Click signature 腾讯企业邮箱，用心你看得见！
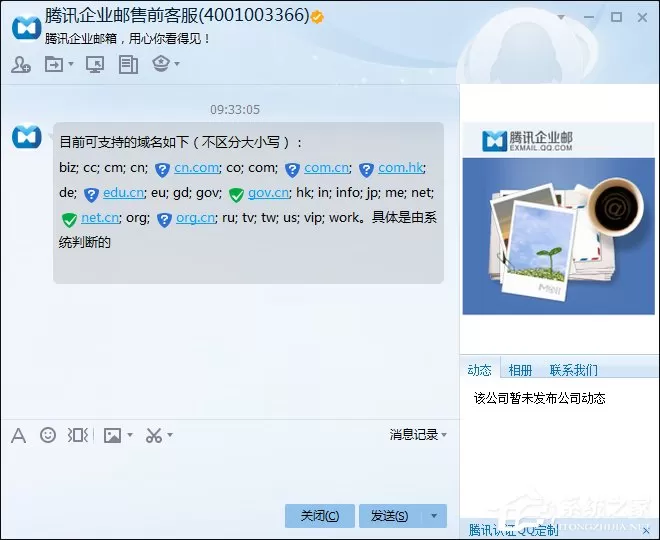 click(x=128, y=39)
